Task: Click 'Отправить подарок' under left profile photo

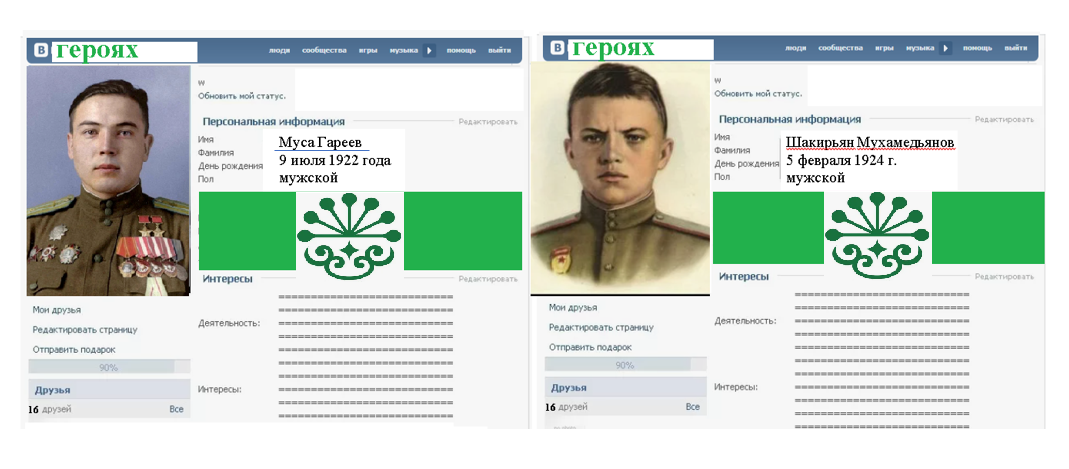Action: click(x=74, y=349)
